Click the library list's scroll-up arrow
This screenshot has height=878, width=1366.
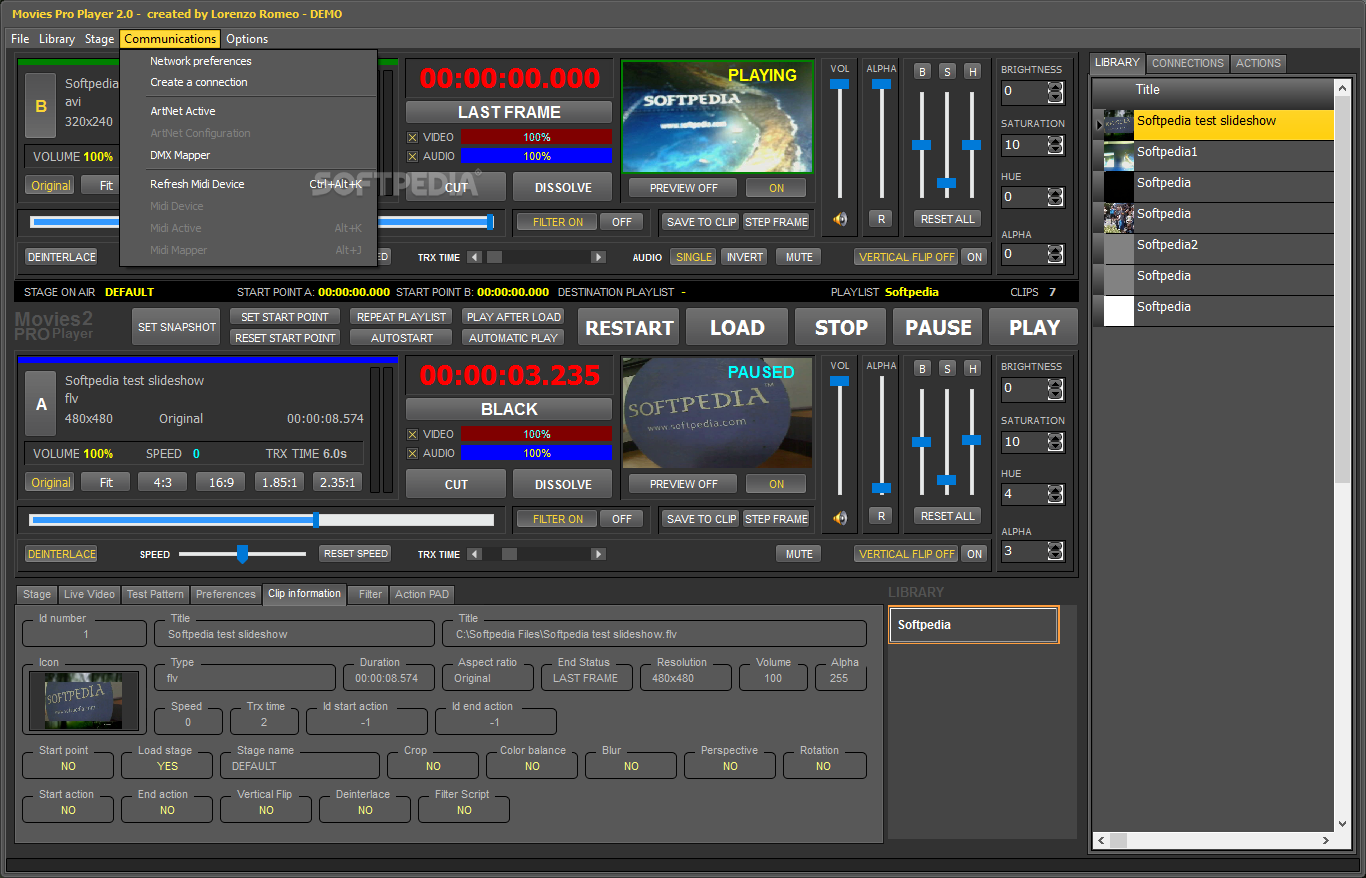(x=1342, y=89)
